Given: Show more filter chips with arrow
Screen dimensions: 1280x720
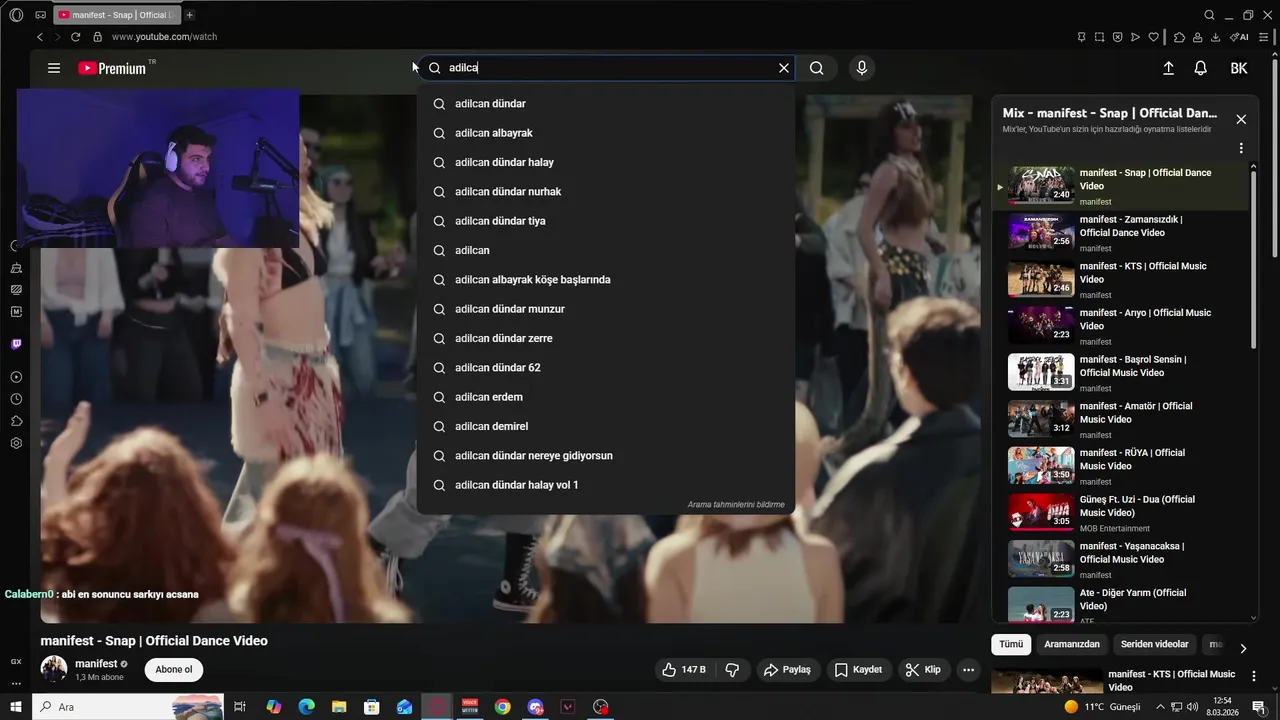Looking at the screenshot, I should (x=1243, y=648).
